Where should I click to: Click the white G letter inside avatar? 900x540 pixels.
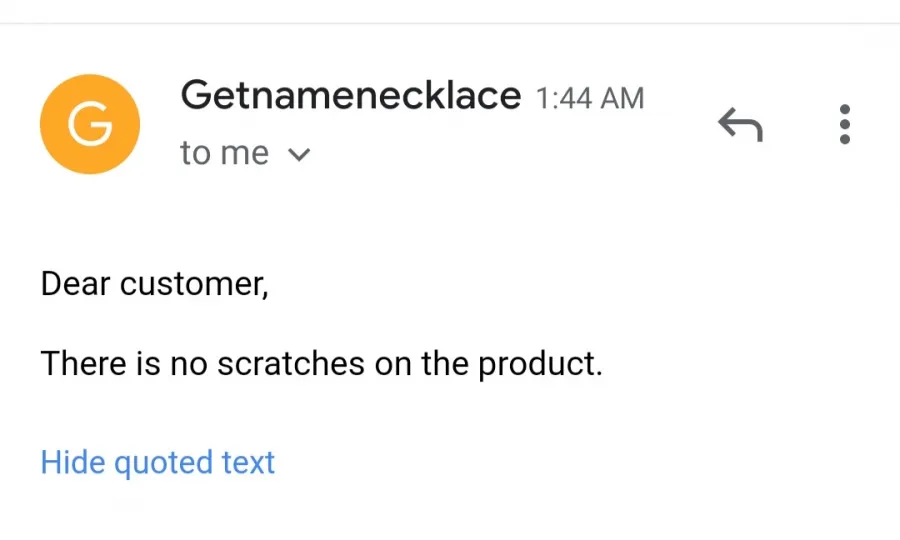tap(90, 124)
